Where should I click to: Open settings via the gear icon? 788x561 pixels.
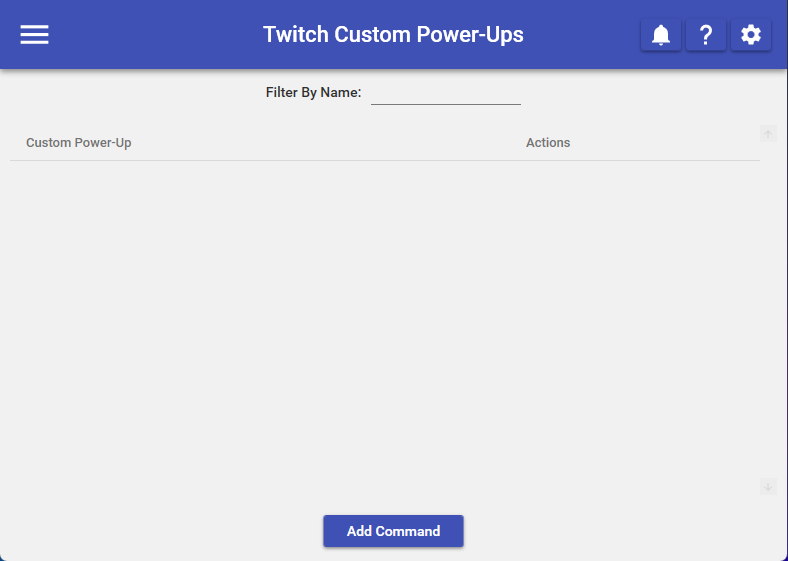pyautogui.click(x=751, y=35)
